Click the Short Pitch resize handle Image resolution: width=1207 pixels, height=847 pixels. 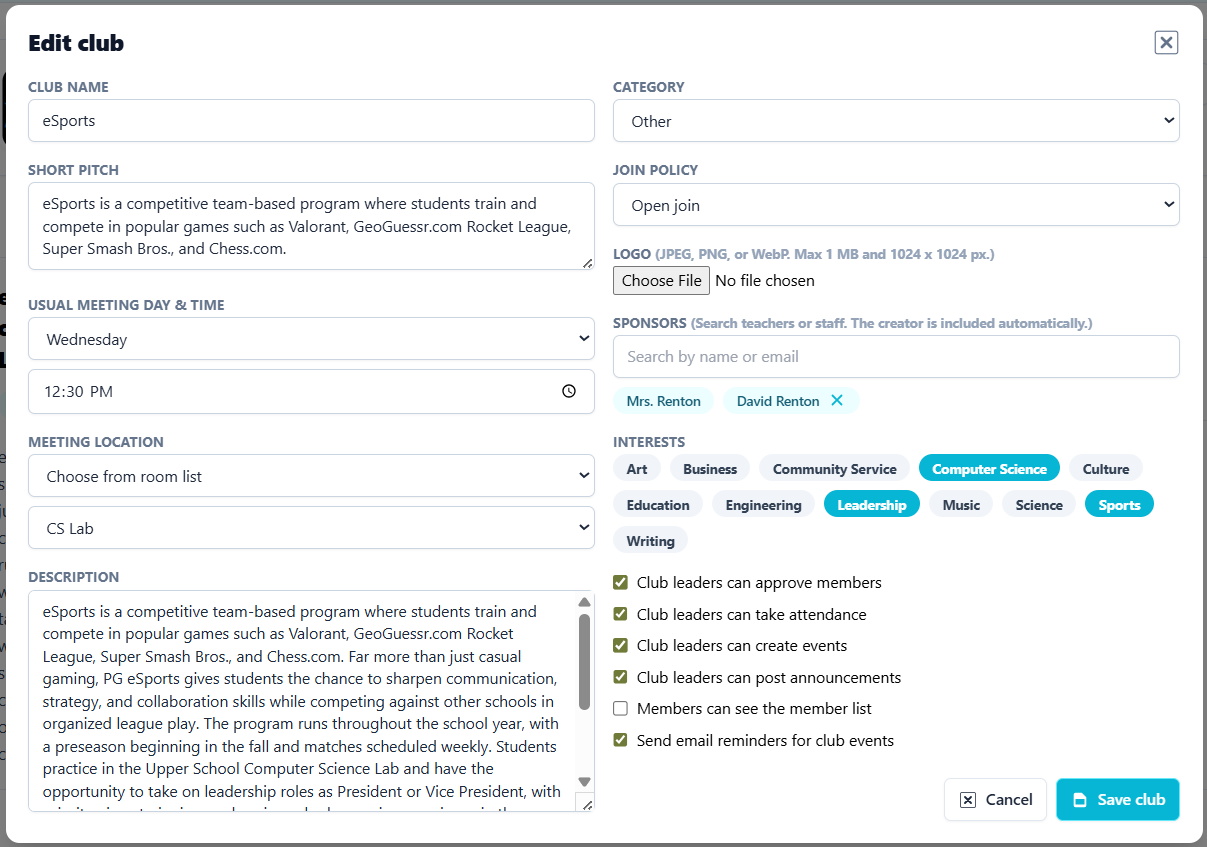point(587,262)
